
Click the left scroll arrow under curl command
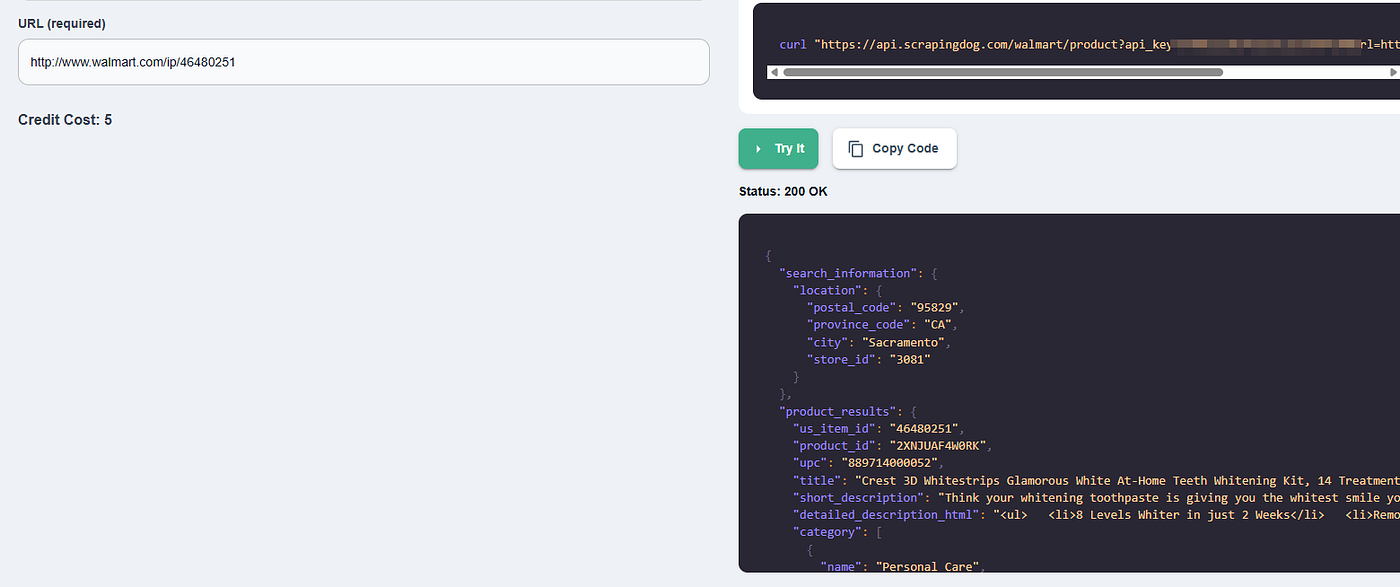[773, 72]
